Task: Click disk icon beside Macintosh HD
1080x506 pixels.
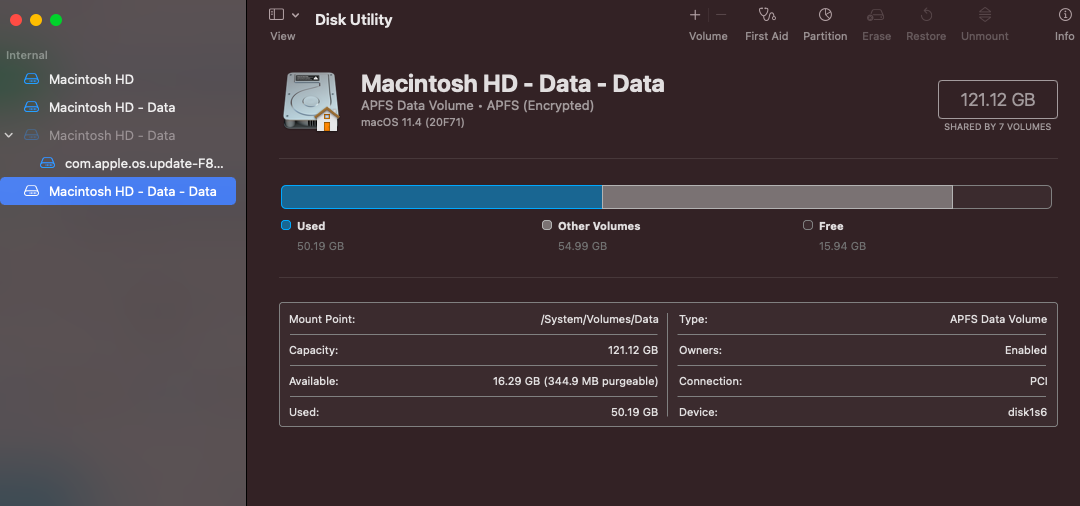Action: (x=32, y=79)
